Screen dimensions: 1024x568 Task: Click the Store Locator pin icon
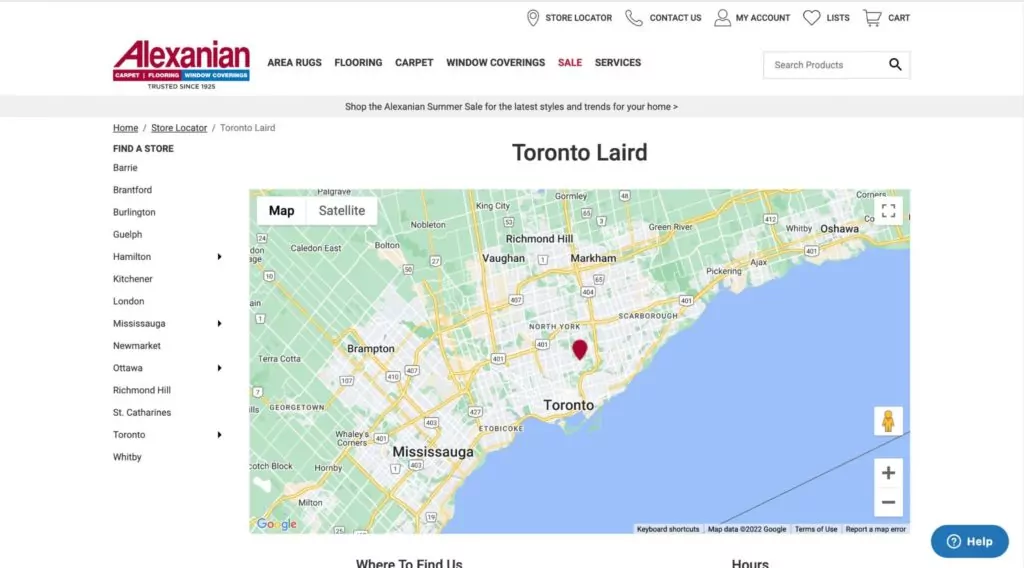coord(533,18)
